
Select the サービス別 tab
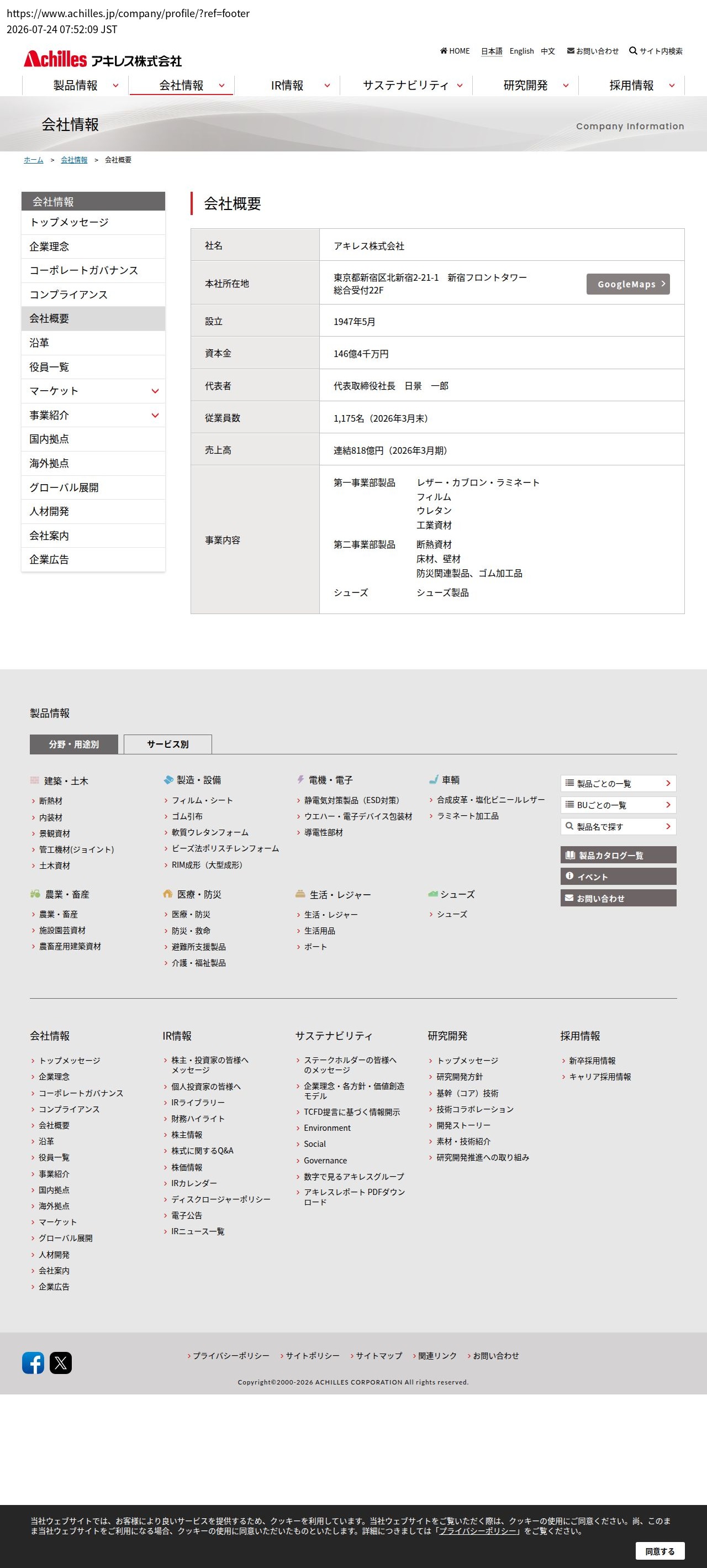(168, 744)
